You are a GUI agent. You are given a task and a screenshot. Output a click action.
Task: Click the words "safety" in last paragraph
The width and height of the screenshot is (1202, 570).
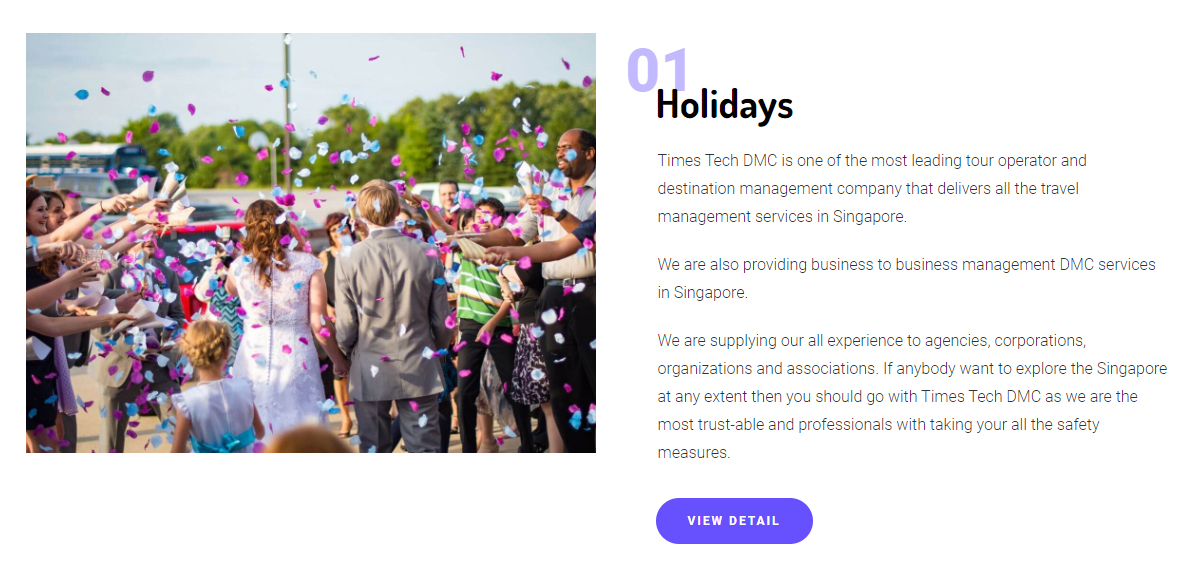pyautogui.click(x=1073, y=424)
